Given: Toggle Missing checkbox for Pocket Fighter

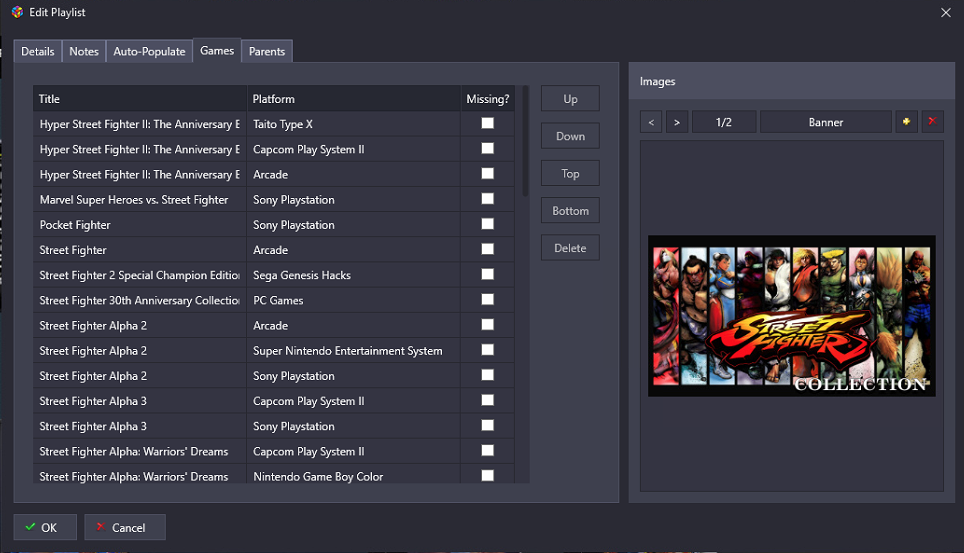Looking at the screenshot, I should click(x=488, y=224).
